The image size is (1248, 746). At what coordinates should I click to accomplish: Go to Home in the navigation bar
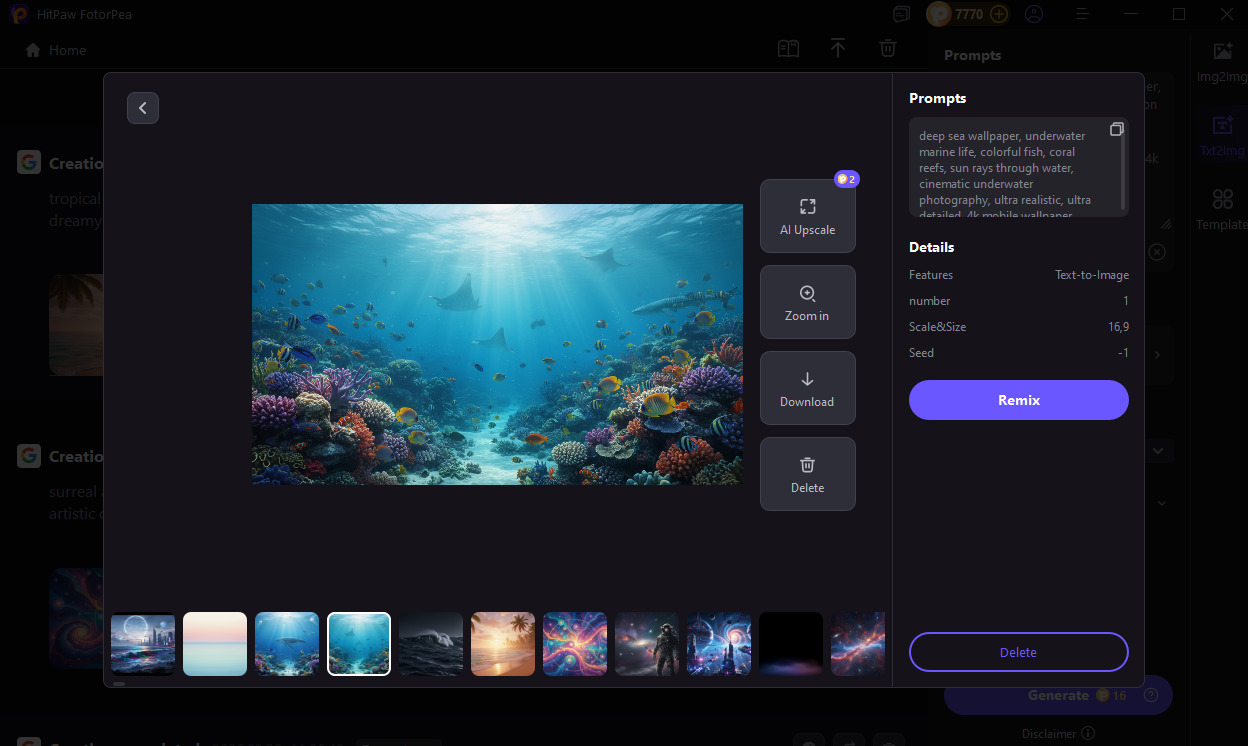[x=53, y=50]
